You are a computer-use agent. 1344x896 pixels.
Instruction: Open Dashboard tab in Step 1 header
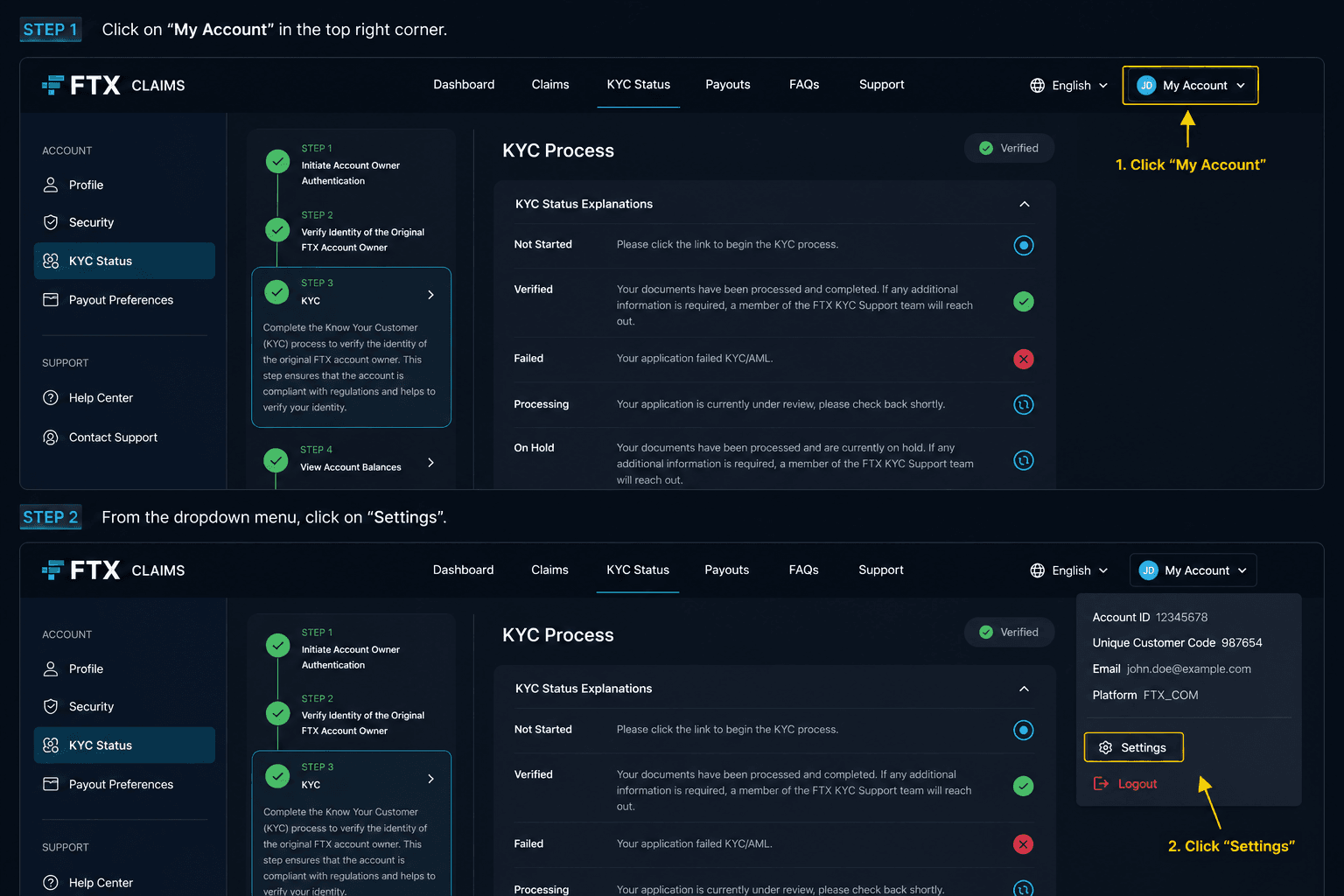464,85
